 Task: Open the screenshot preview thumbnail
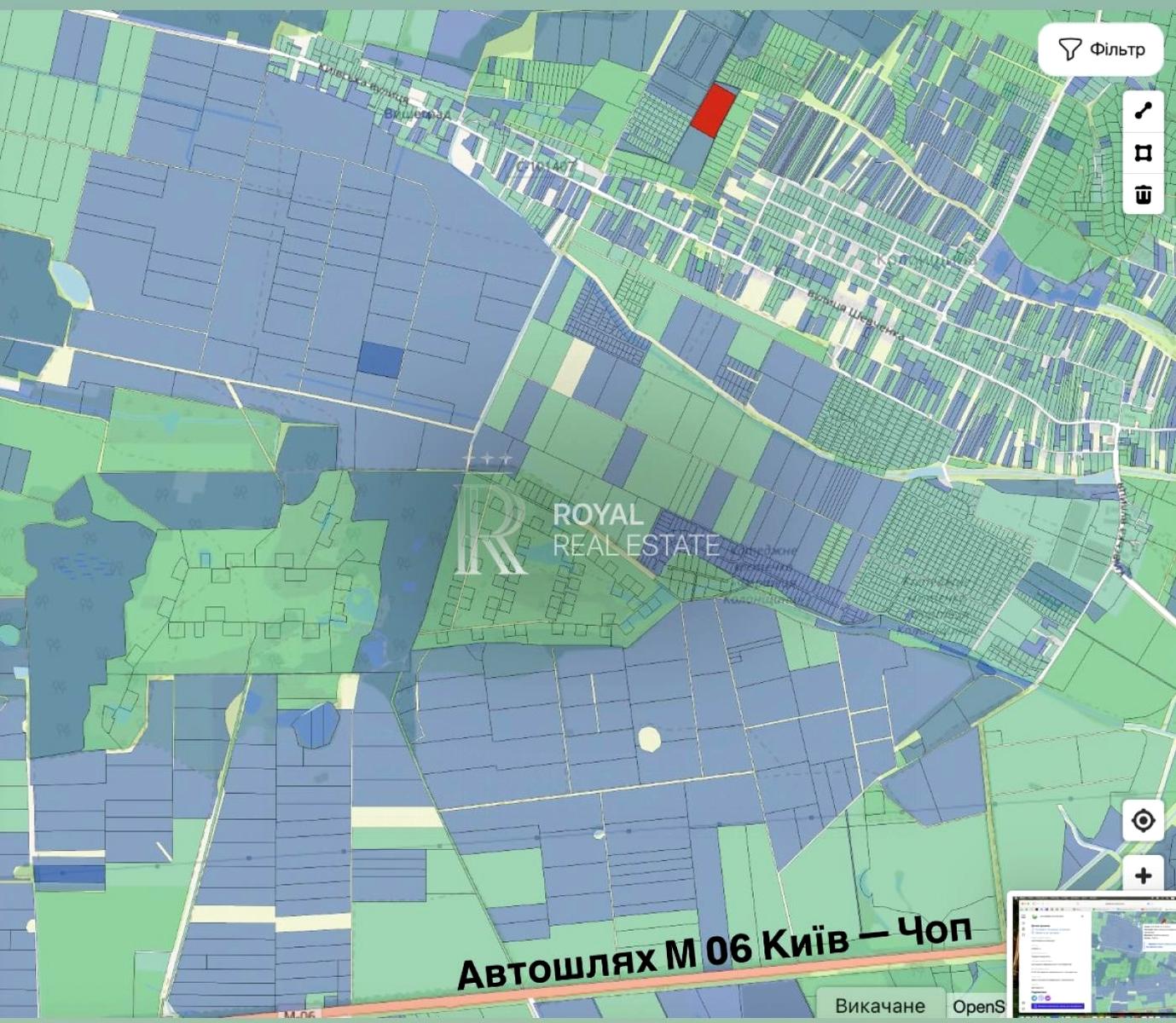[x=1091, y=953]
